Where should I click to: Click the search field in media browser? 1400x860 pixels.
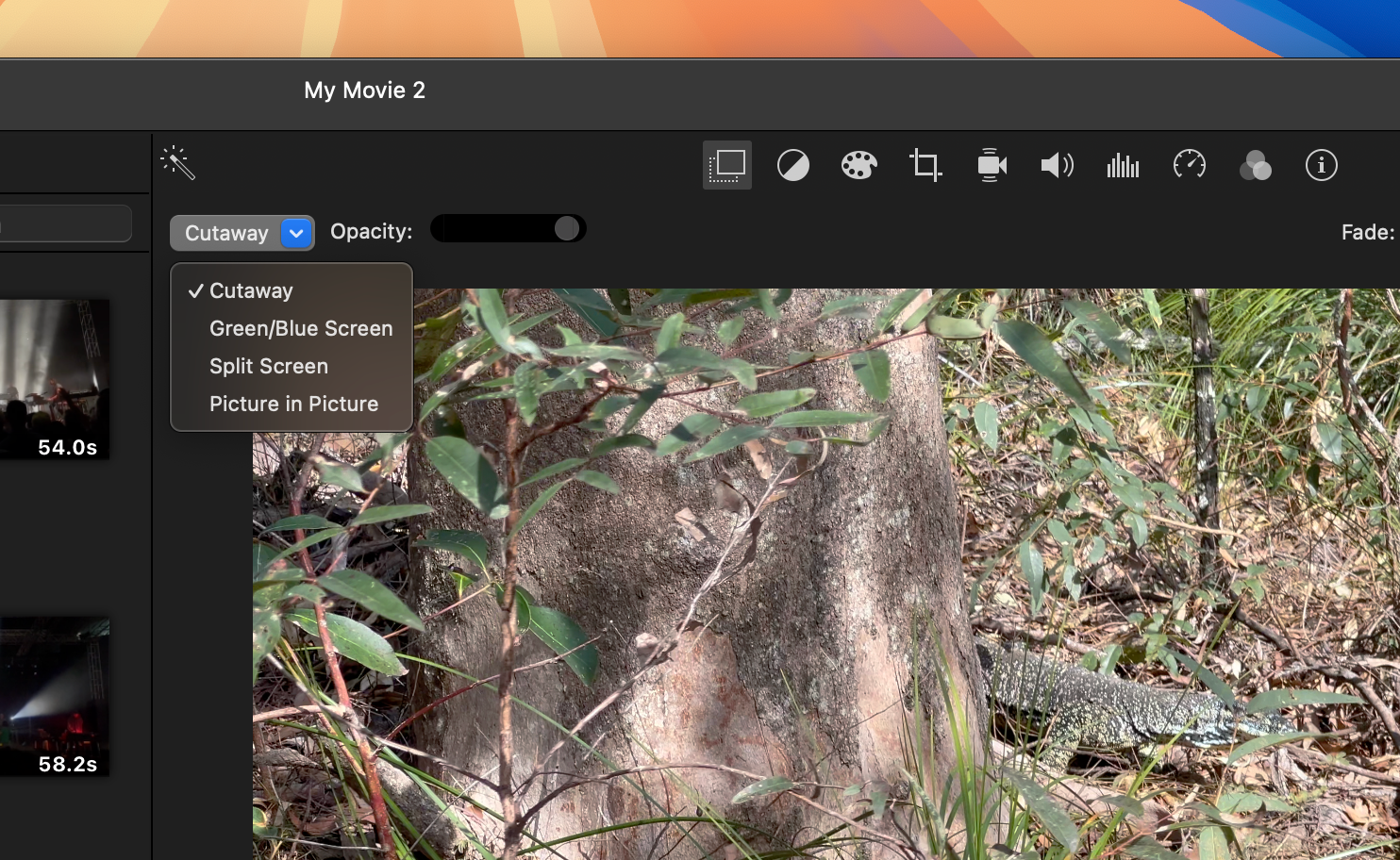click(x=65, y=223)
